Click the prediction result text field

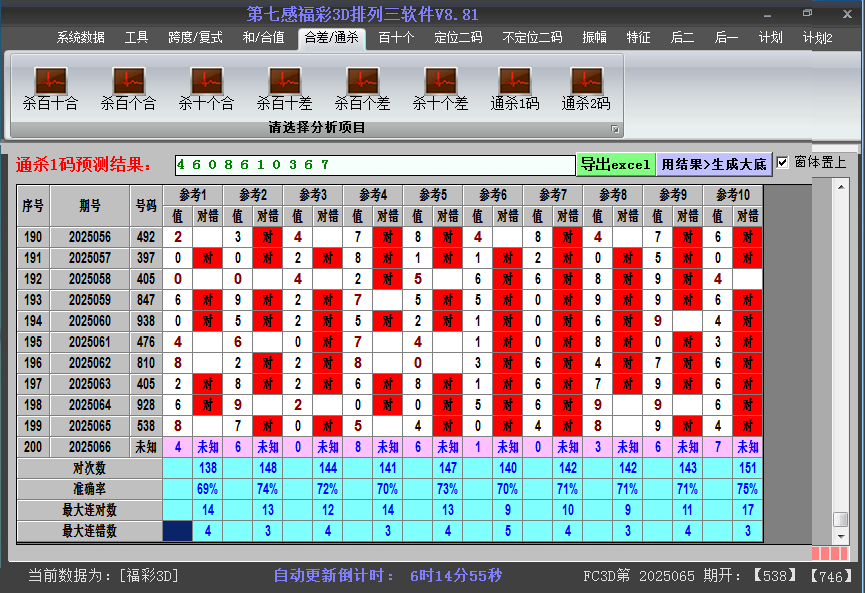click(375, 165)
